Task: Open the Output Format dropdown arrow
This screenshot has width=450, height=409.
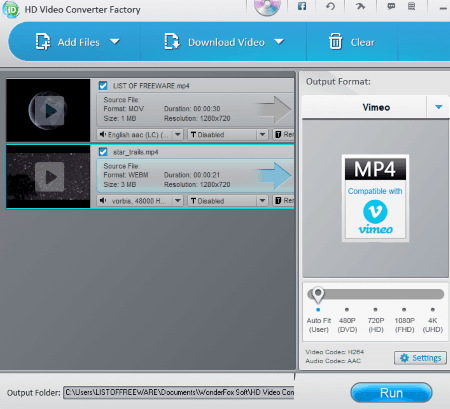Action: coord(438,107)
